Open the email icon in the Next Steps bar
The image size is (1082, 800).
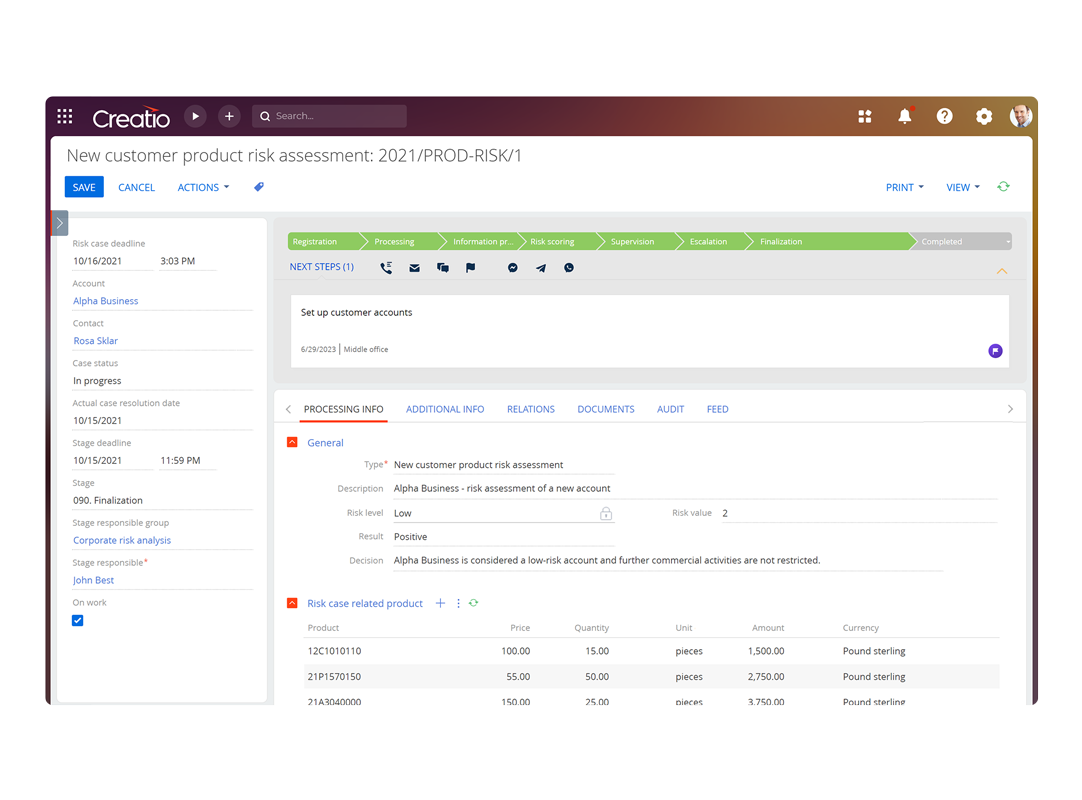click(414, 267)
